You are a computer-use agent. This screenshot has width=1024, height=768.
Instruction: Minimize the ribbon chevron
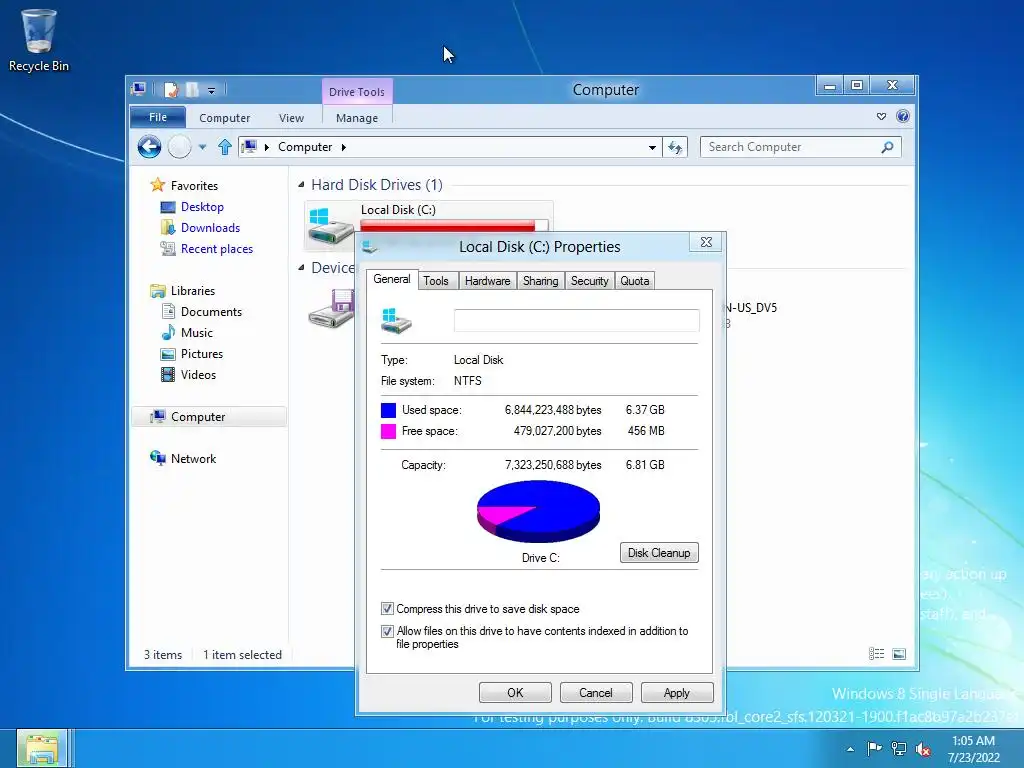tap(881, 116)
